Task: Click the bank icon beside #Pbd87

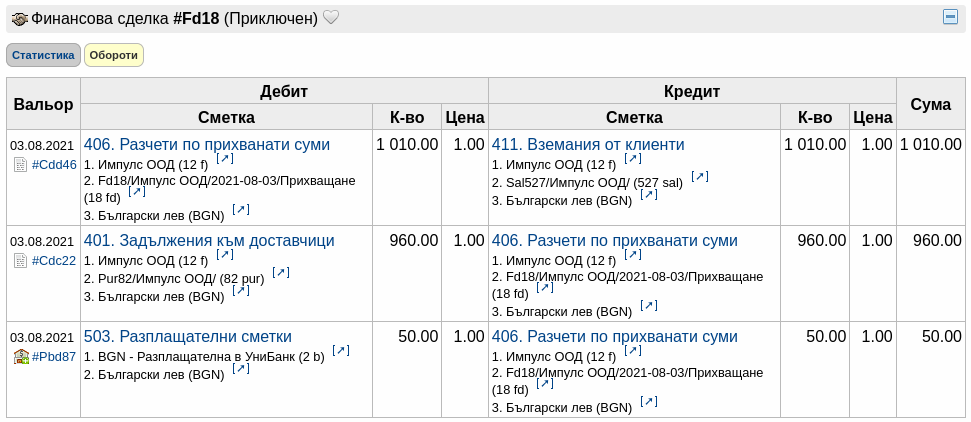Action: click(x=21, y=356)
